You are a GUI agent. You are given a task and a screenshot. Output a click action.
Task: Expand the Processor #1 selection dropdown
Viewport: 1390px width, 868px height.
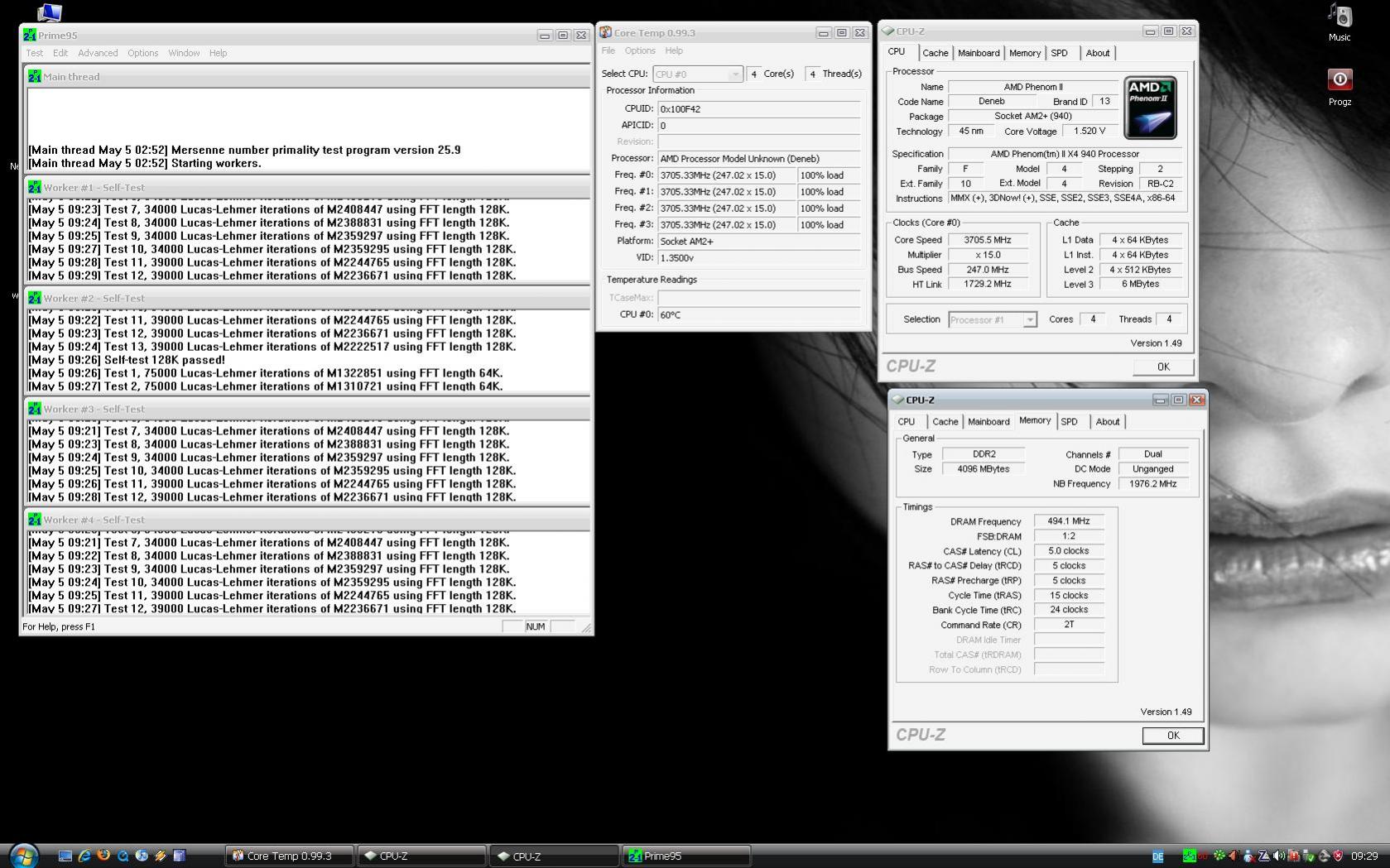[x=993, y=319]
